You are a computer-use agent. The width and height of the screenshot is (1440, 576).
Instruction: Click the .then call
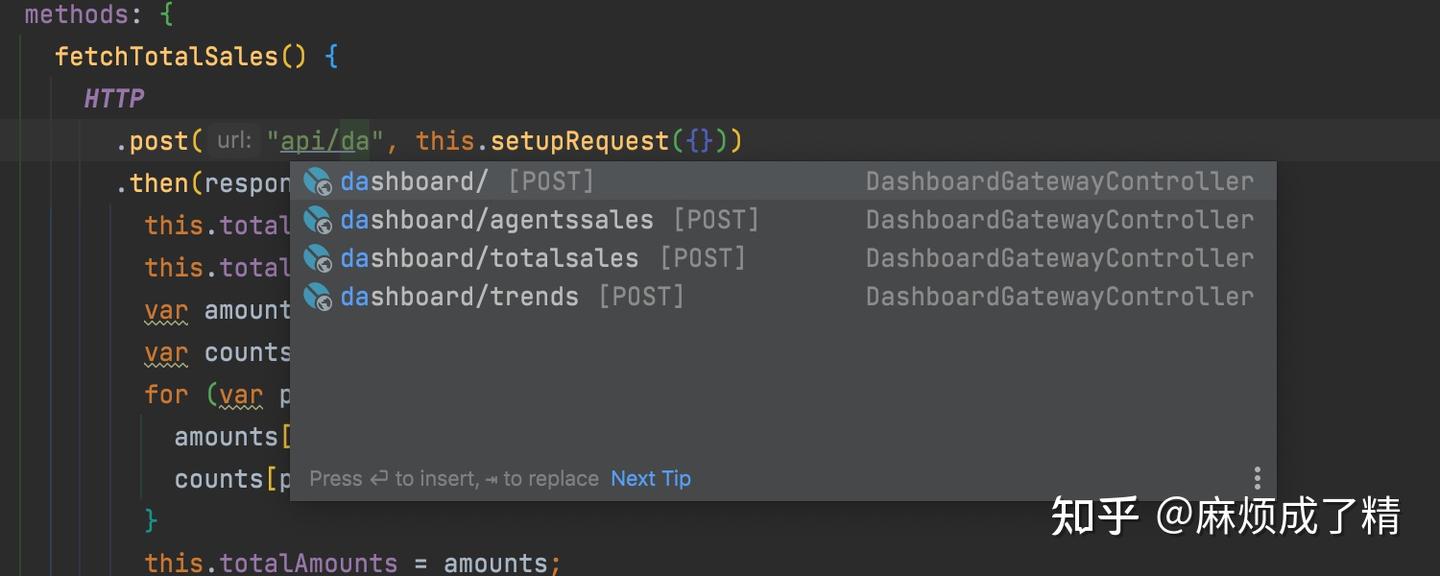pyautogui.click(x=152, y=183)
